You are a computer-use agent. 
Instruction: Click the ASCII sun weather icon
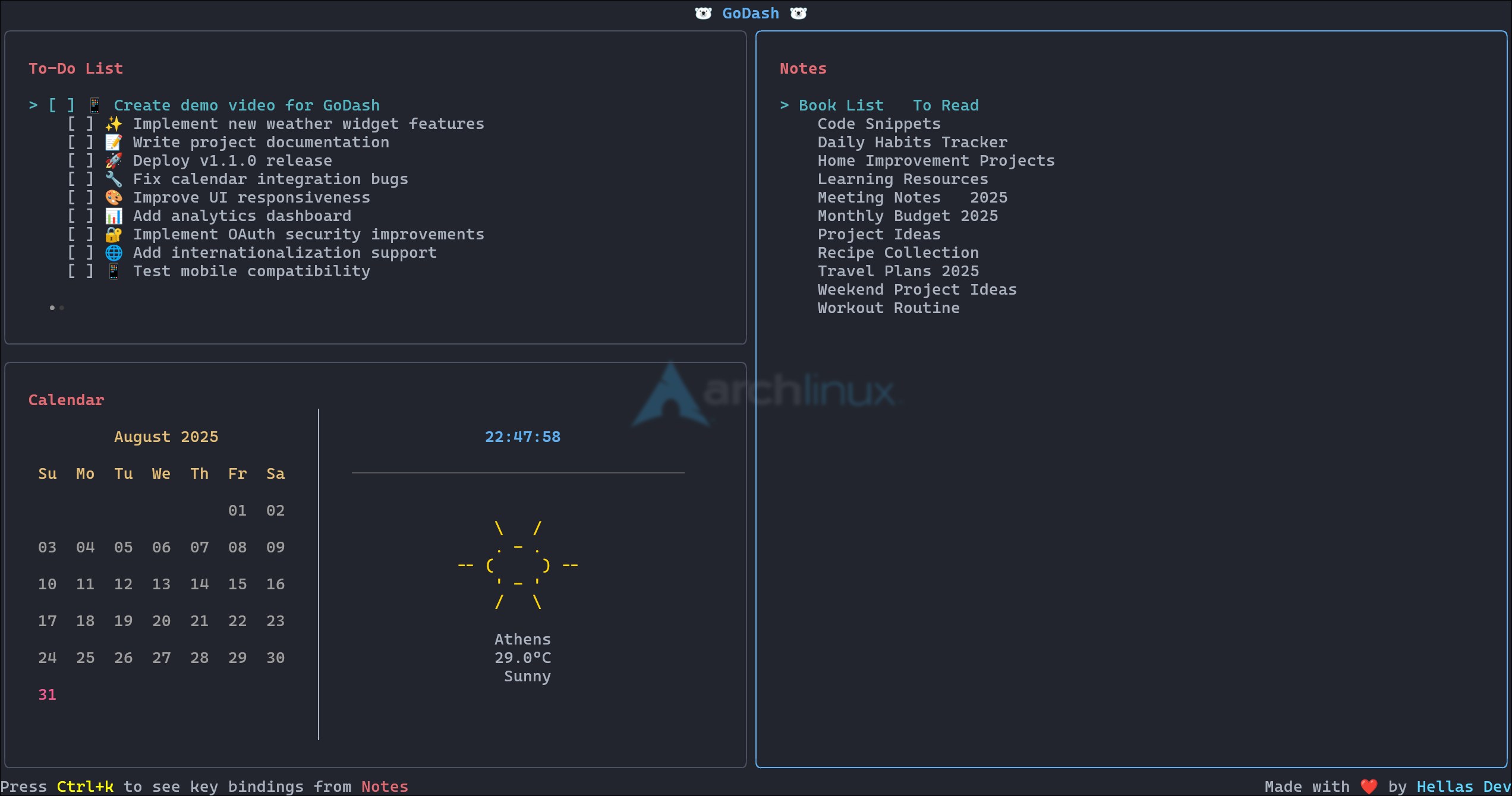coord(518,565)
